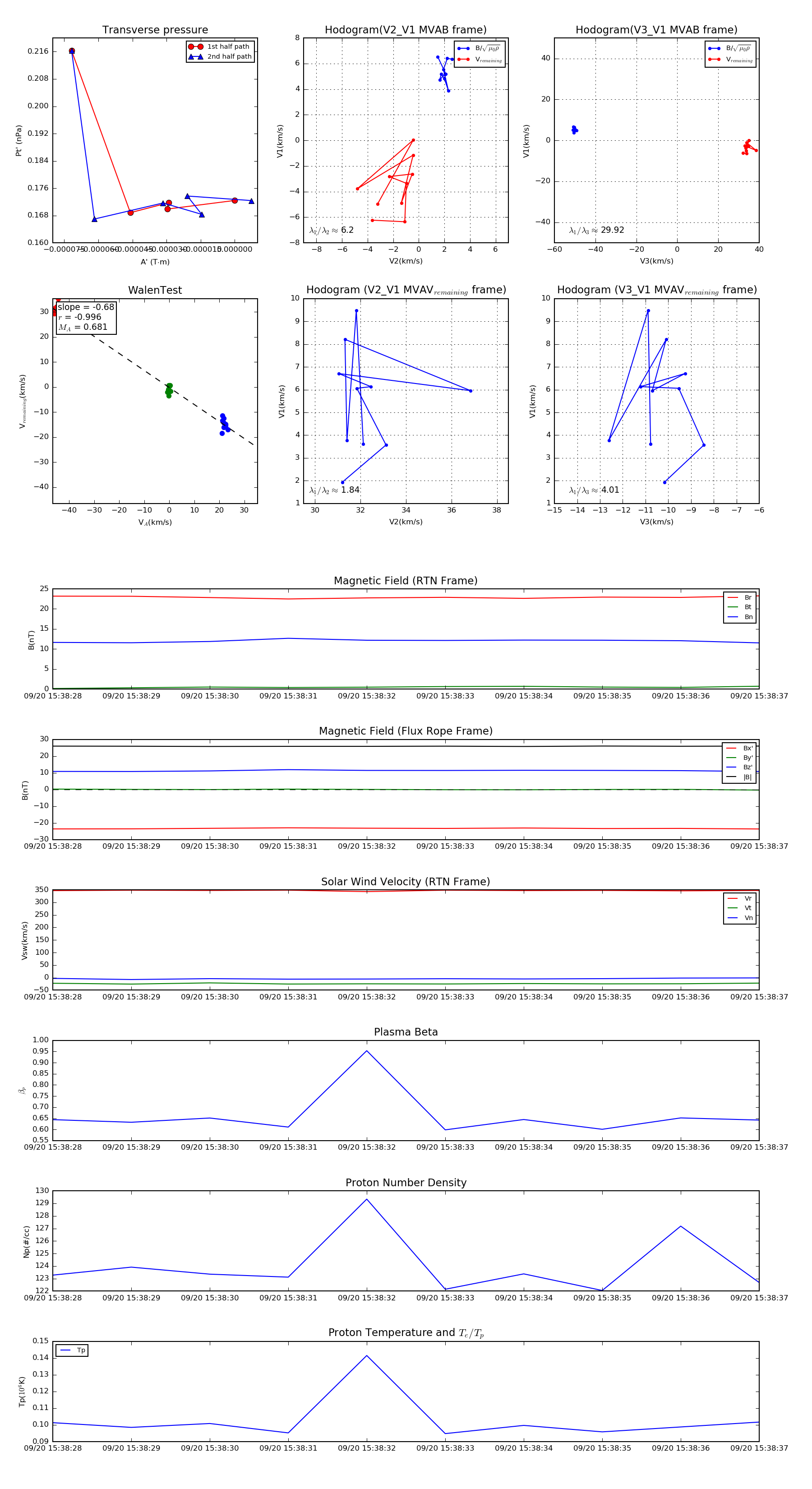
Task: Select the '1st half path' legend entry
Action: pos(220,47)
